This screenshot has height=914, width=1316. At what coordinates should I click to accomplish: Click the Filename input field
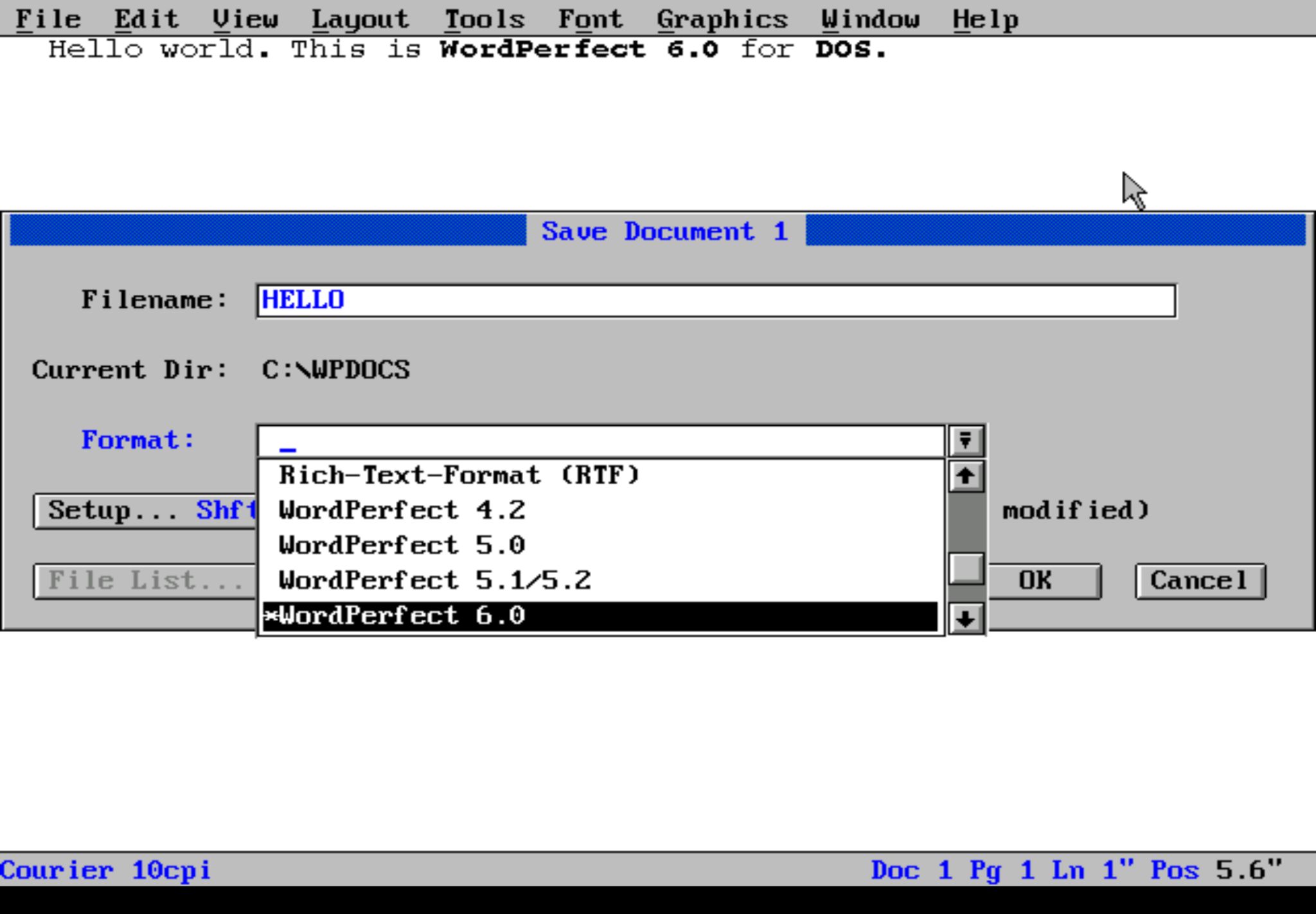pyautogui.click(x=716, y=301)
